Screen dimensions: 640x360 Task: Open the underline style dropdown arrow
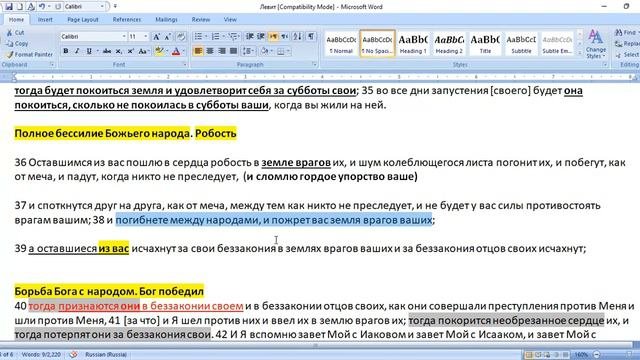(x=97, y=51)
